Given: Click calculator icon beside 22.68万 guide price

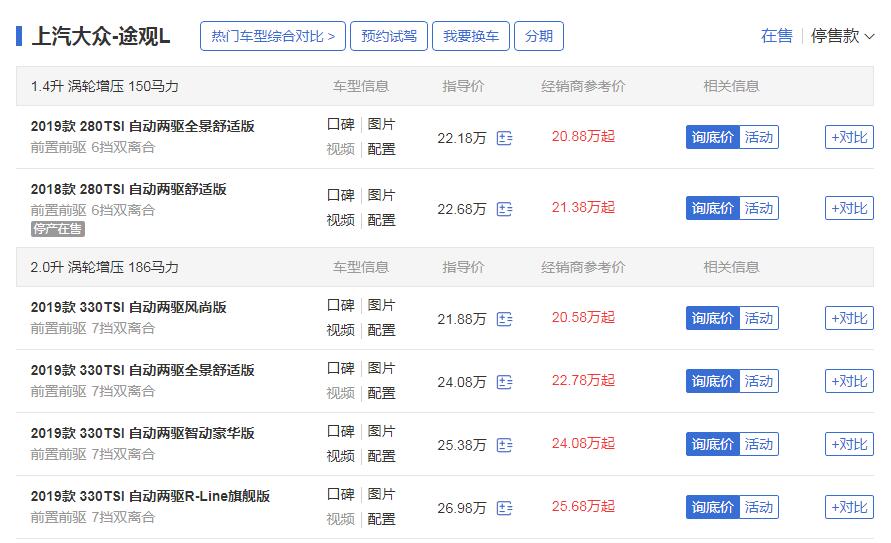Looking at the screenshot, I should (504, 209).
